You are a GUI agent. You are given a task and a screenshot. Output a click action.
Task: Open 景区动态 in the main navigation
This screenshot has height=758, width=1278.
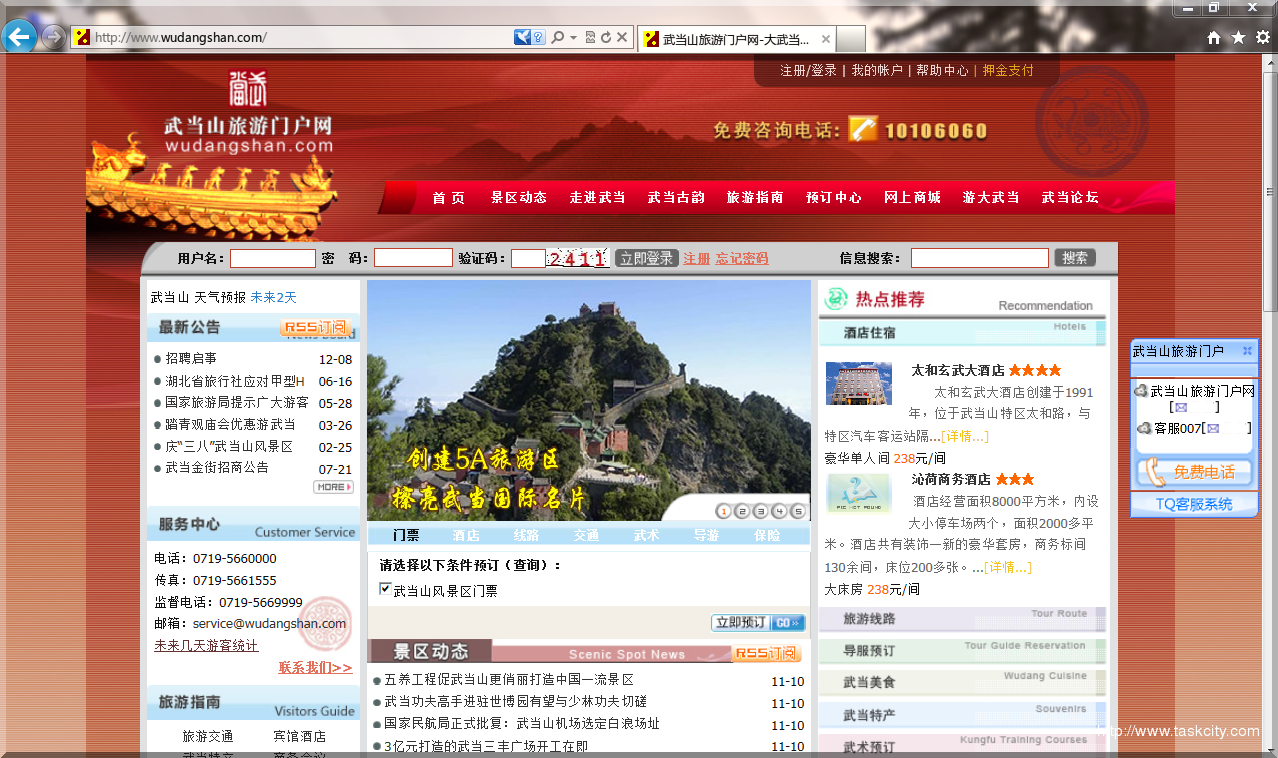[x=519, y=198]
